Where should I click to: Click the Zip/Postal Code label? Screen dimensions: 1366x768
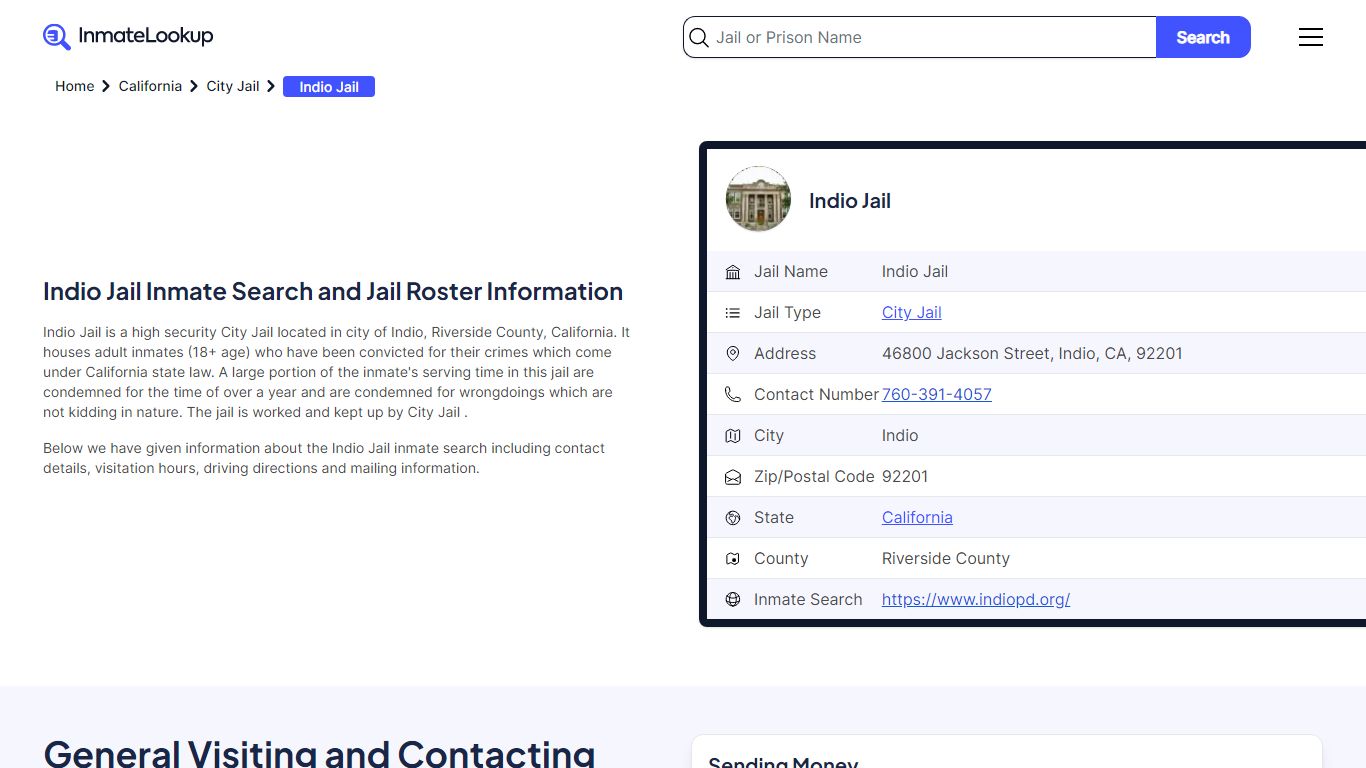pyautogui.click(x=814, y=477)
